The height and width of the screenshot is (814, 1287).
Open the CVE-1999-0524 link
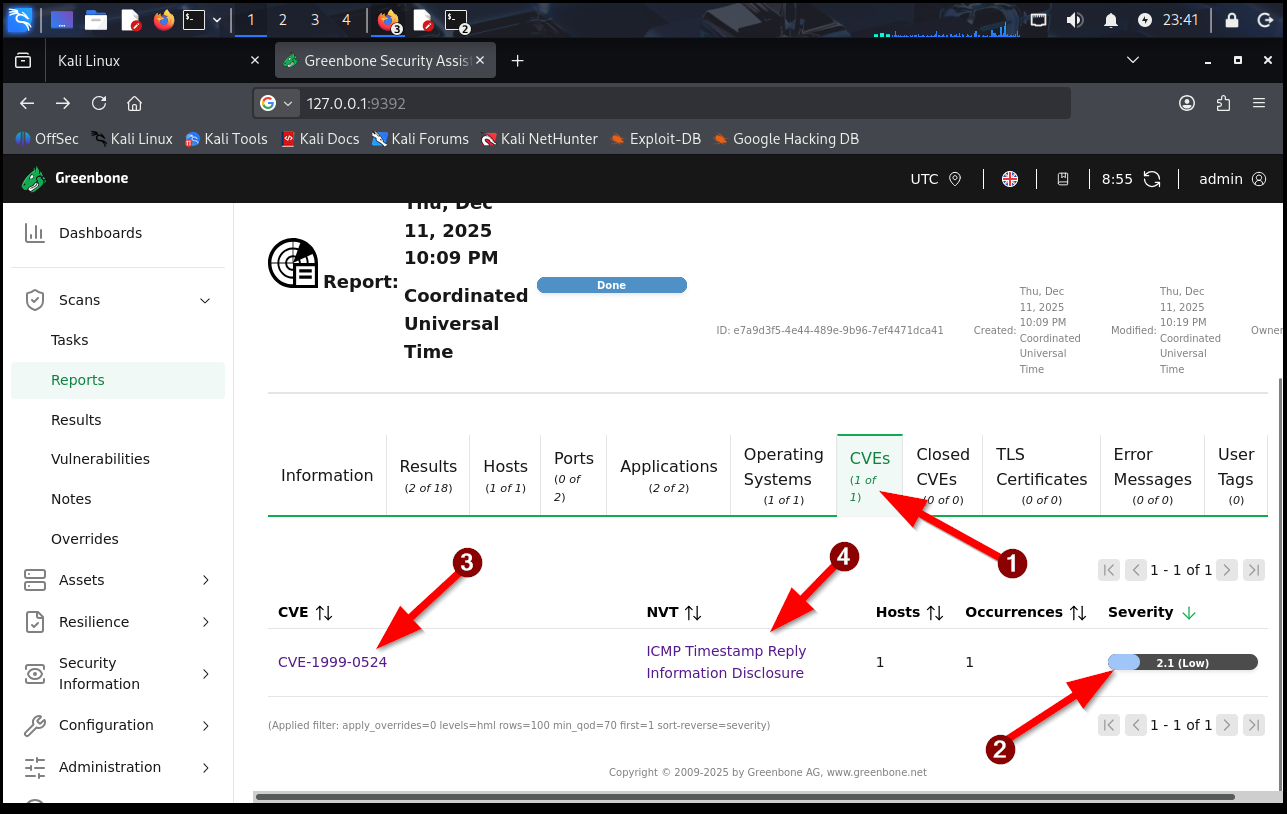[x=332, y=662]
